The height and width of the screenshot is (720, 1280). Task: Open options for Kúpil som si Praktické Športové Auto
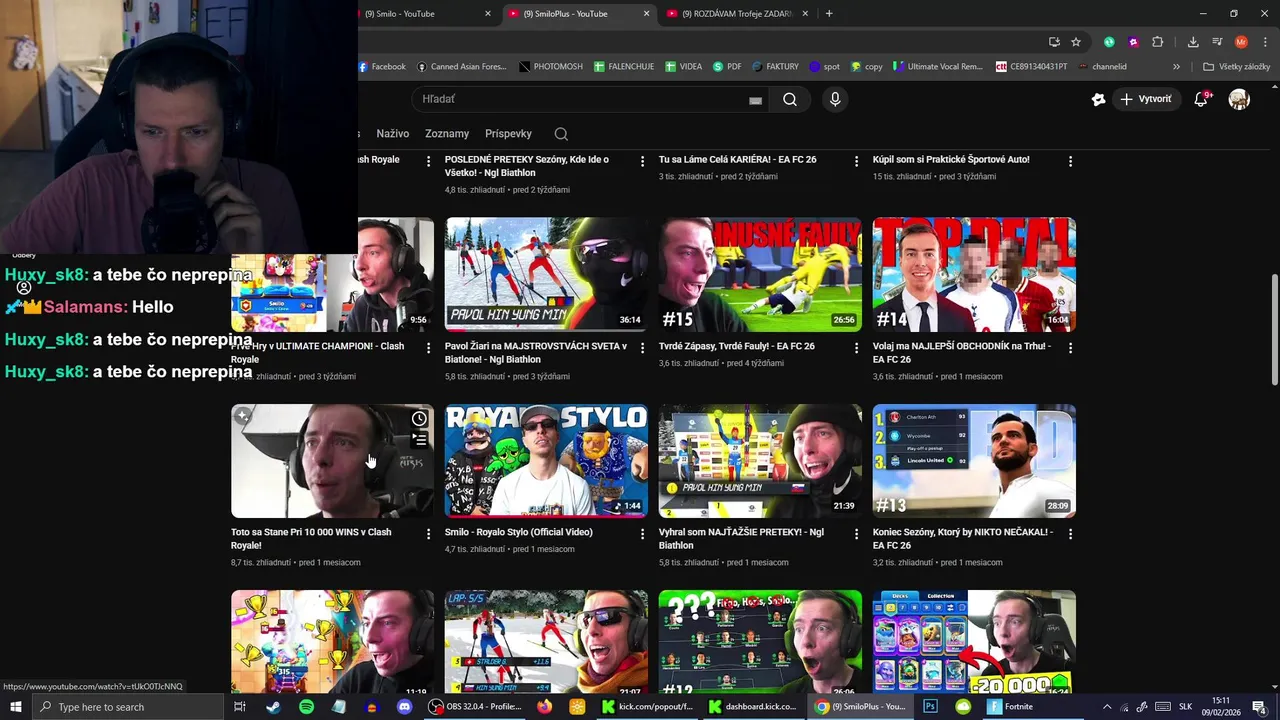(1070, 161)
